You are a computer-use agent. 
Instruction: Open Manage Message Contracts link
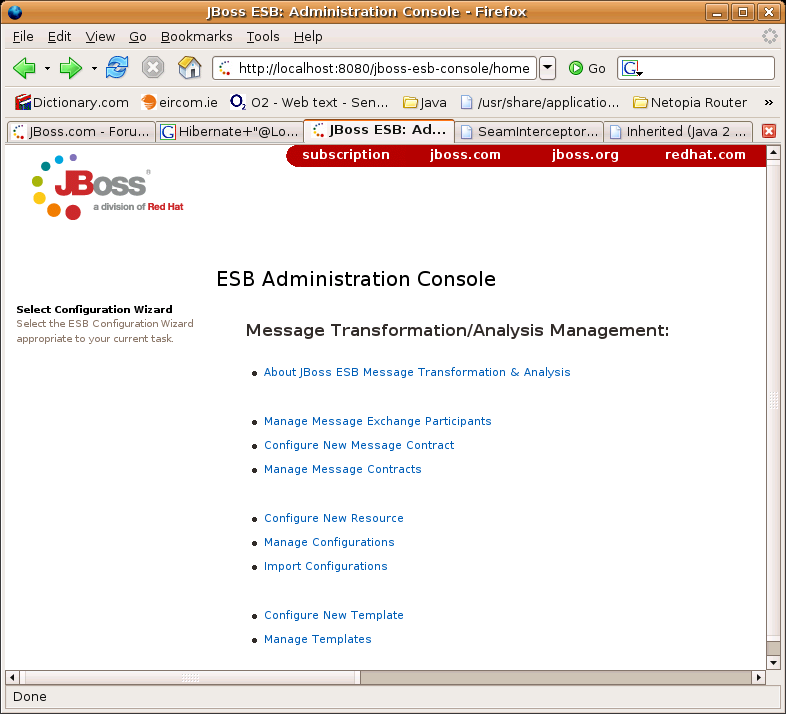pyautogui.click(x=342, y=469)
